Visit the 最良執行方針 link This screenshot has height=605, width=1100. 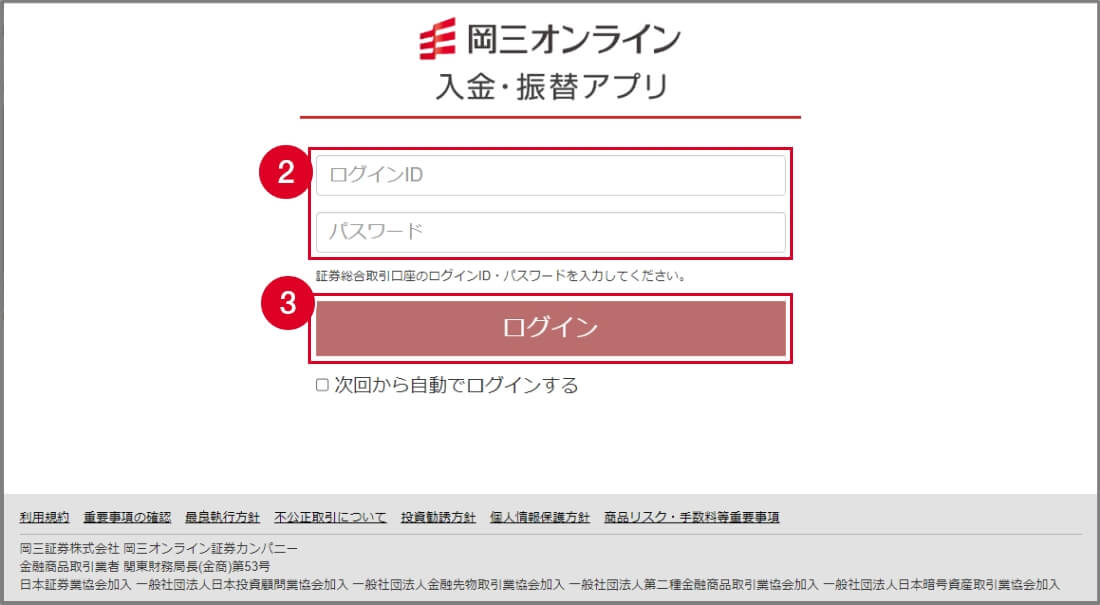(x=222, y=517)
